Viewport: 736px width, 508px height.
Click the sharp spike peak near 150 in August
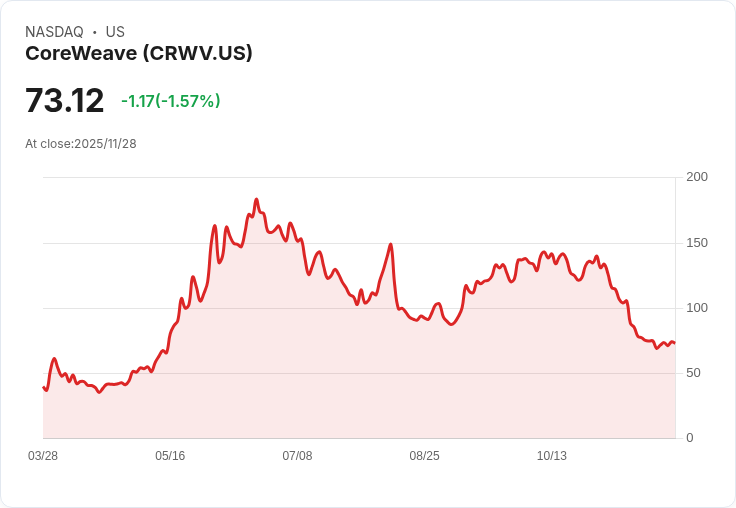tap(391, 244)
